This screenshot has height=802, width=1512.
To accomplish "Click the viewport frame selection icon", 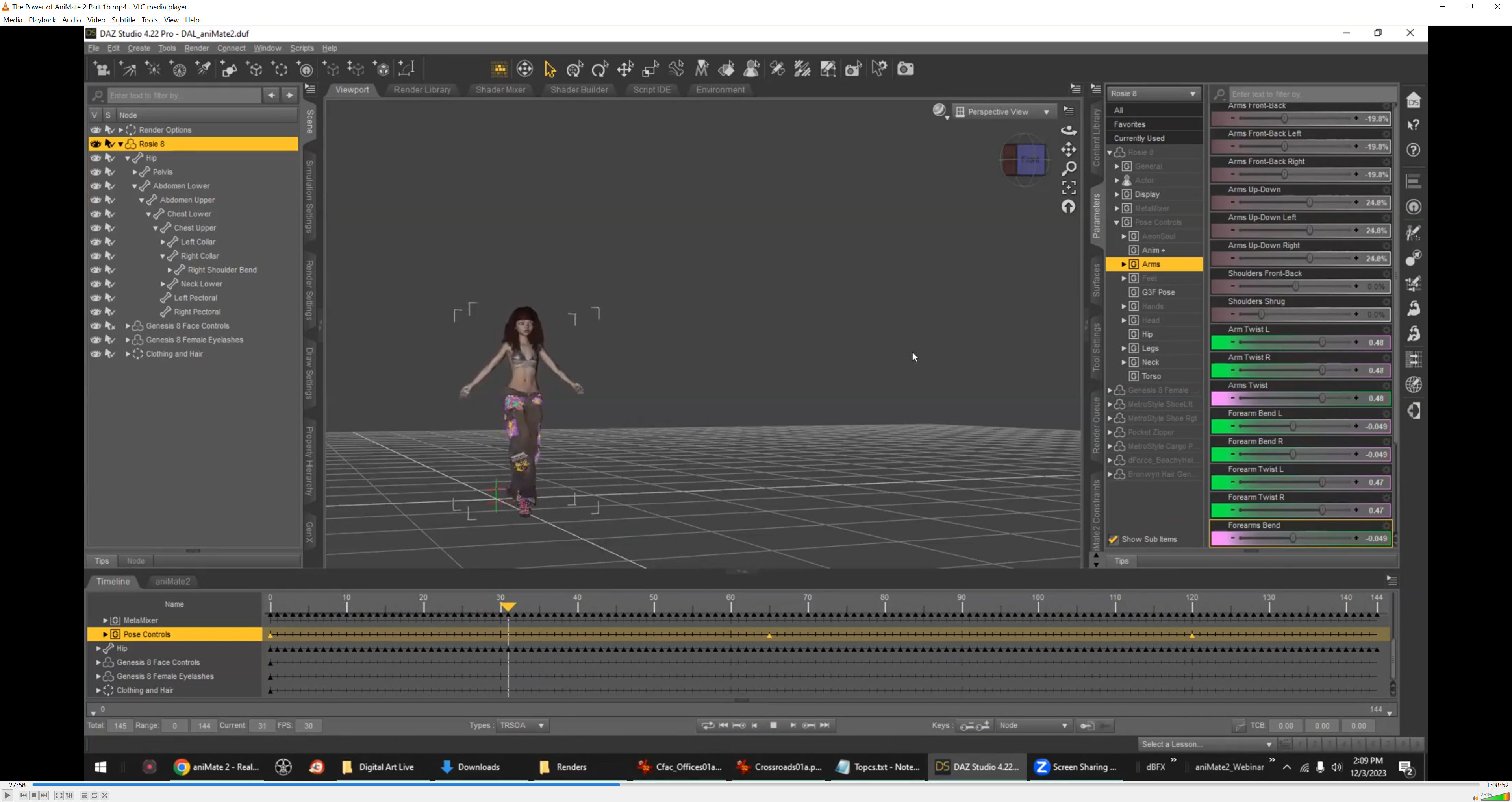I will coord(1069,187).
